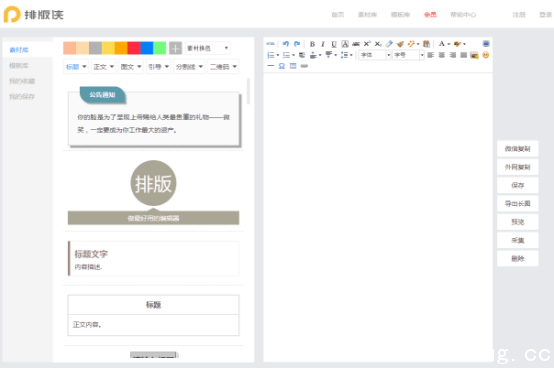
Task: Open the 字号 font size dropdown
Action: click(x=408, y=55)
